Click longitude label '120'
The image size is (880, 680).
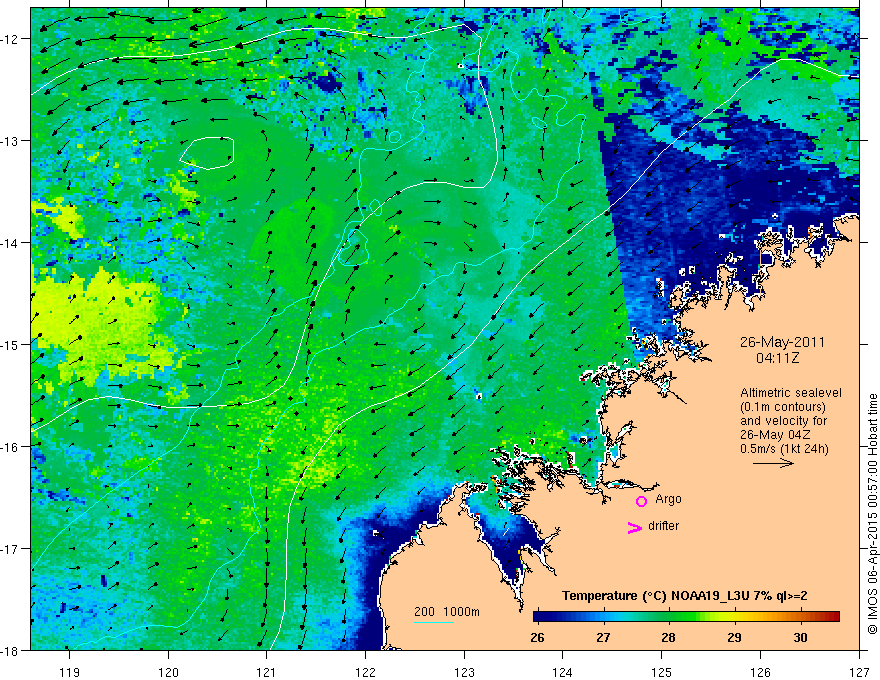coord(168,672)
